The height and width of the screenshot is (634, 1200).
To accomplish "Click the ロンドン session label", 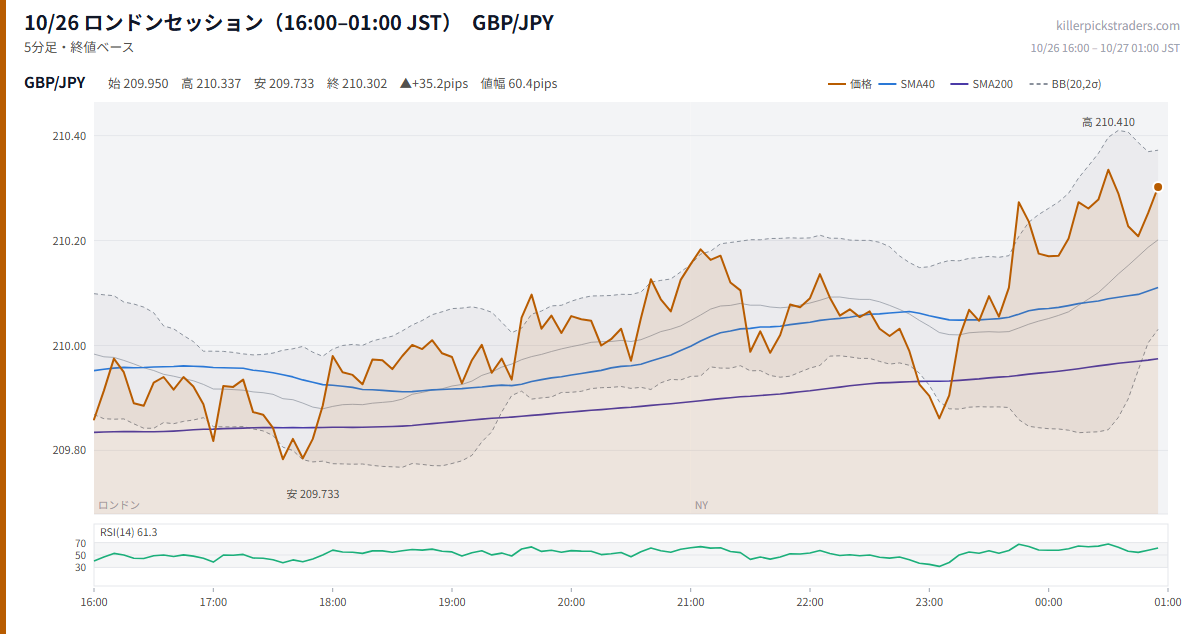I will (119, 505).
